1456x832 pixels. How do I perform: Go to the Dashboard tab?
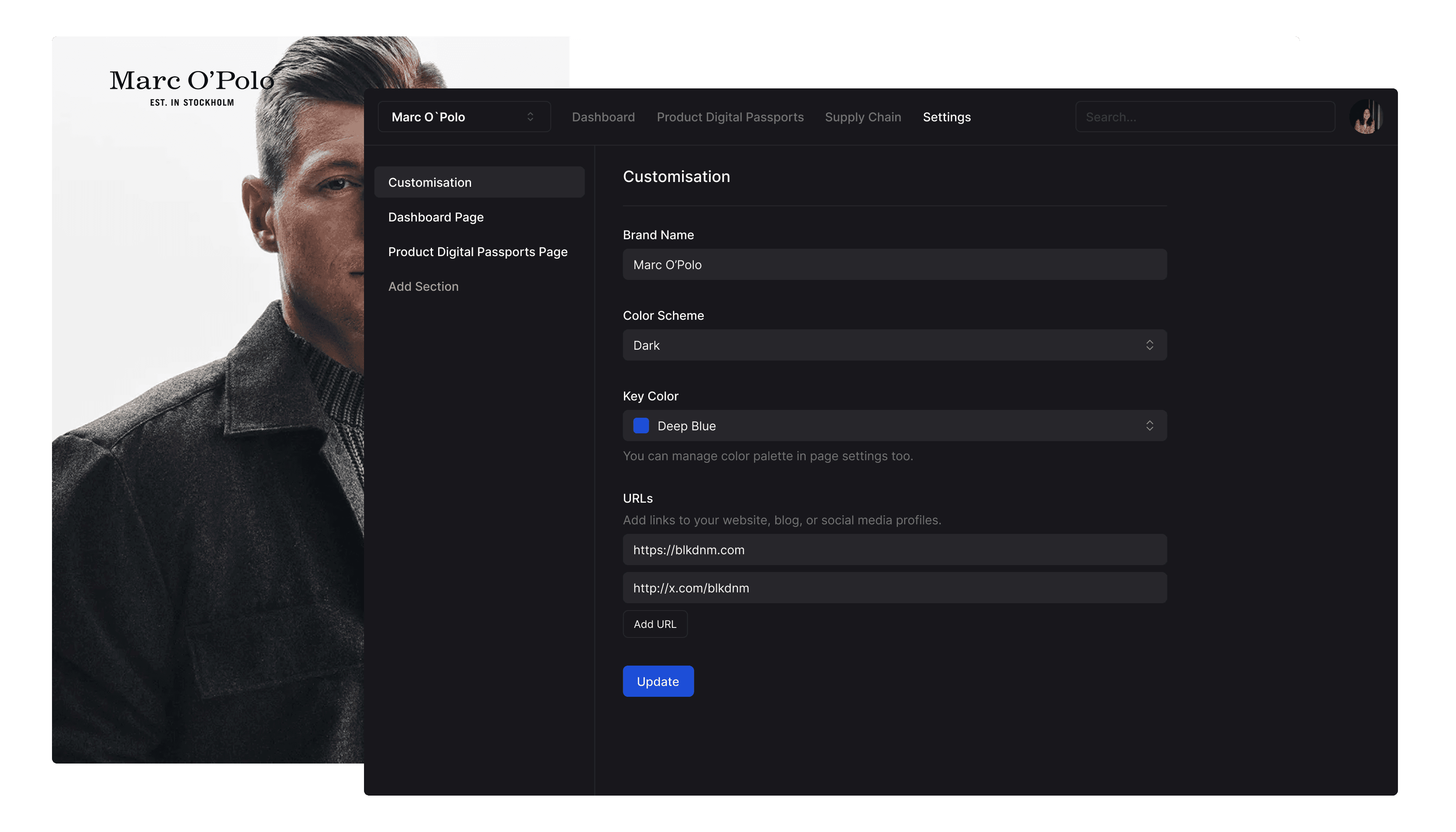pos(603,117)
